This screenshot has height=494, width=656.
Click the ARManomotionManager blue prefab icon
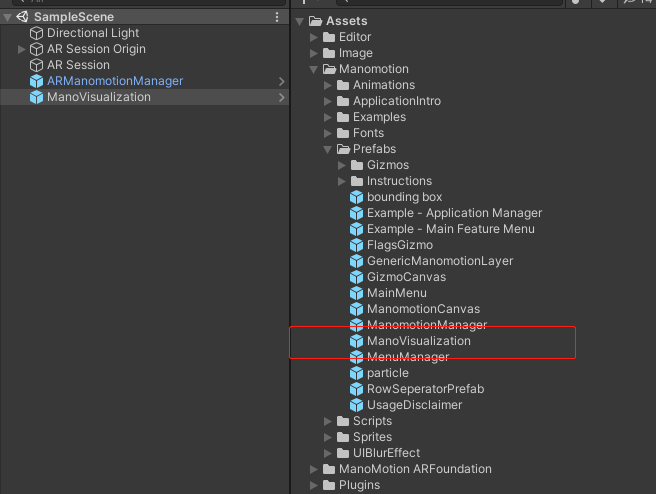(x=36, y=81)
